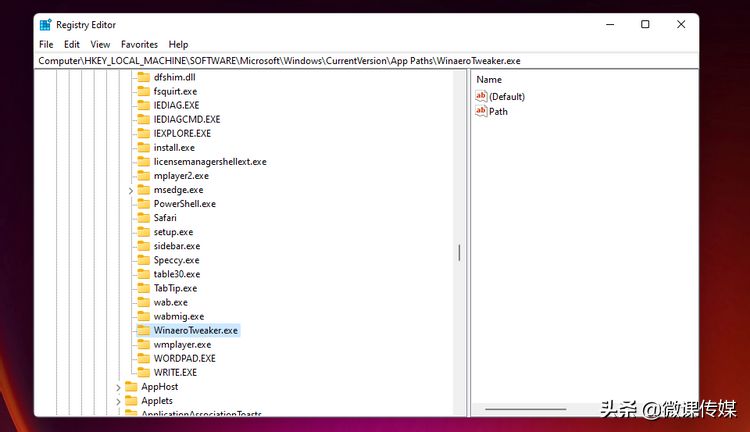Click the (Default) string value icon
This screenshot has height=432, width=750.
pyautogui.click(x=481, y=96)
